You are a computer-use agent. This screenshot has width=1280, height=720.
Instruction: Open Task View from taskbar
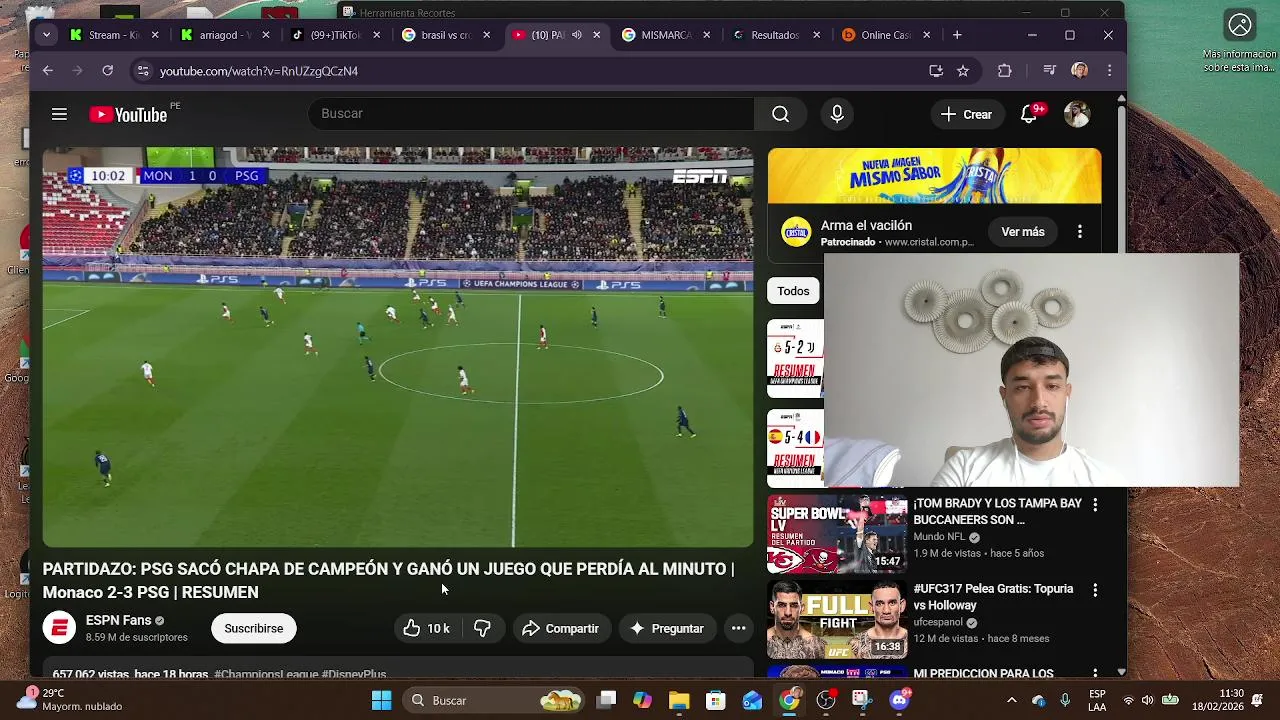606,700
